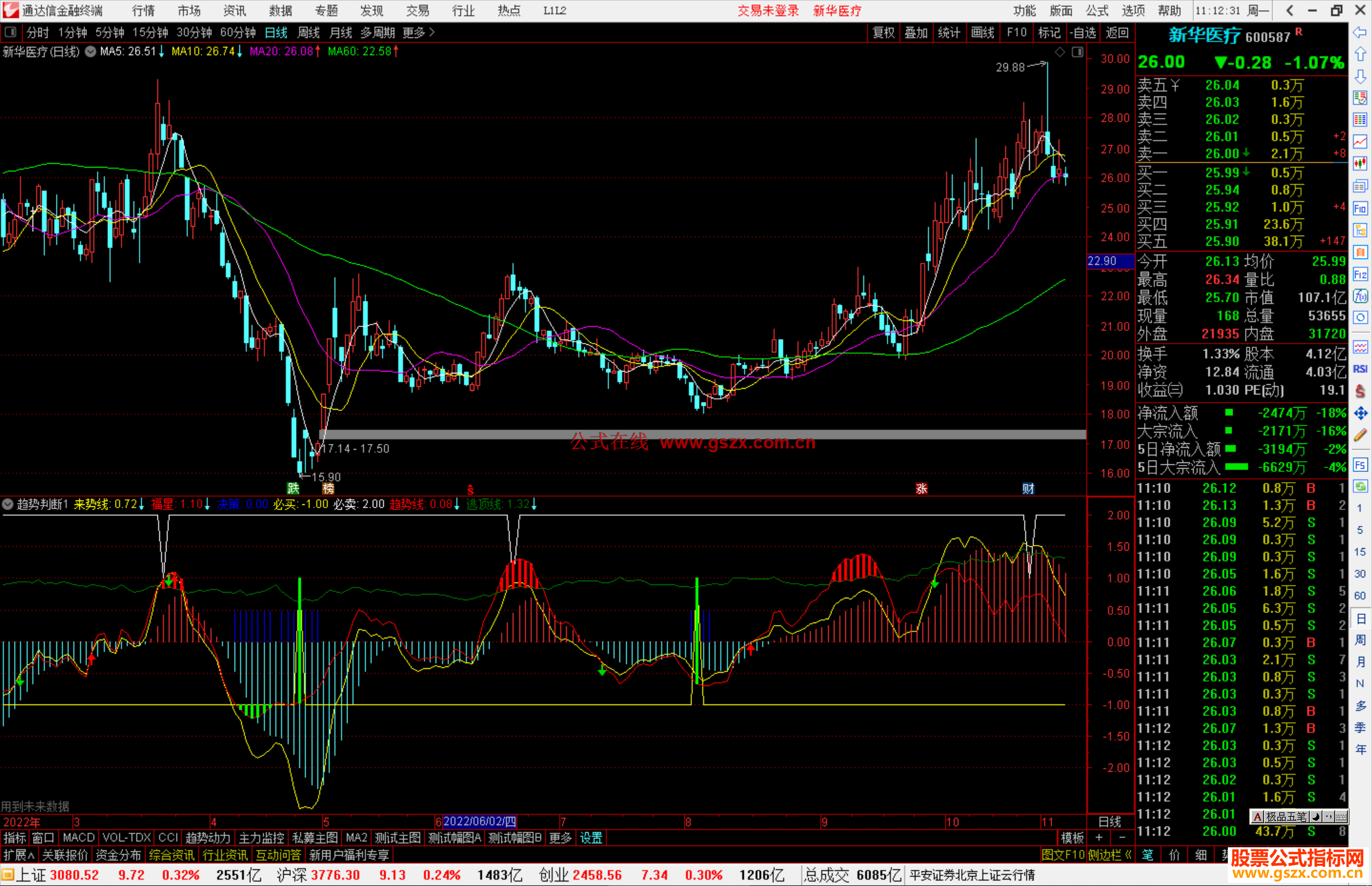The image size is (1372, 886).
Task: Click the restore window square icon above chart
Action: click(x=1077, y=52)
